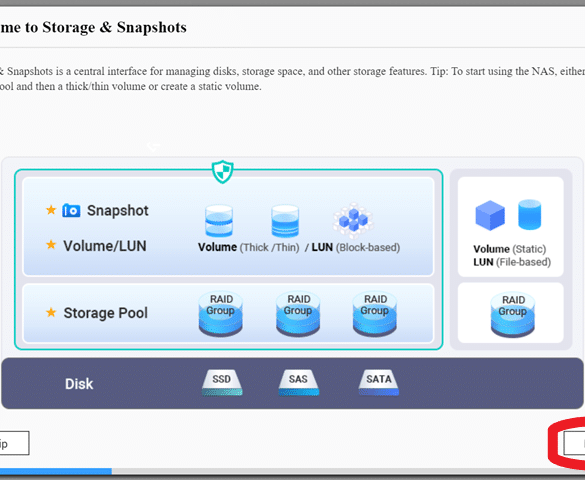Click the block-based LUN cubes icon
Viewport: 585px width, 480px height.
coord(353,220)
